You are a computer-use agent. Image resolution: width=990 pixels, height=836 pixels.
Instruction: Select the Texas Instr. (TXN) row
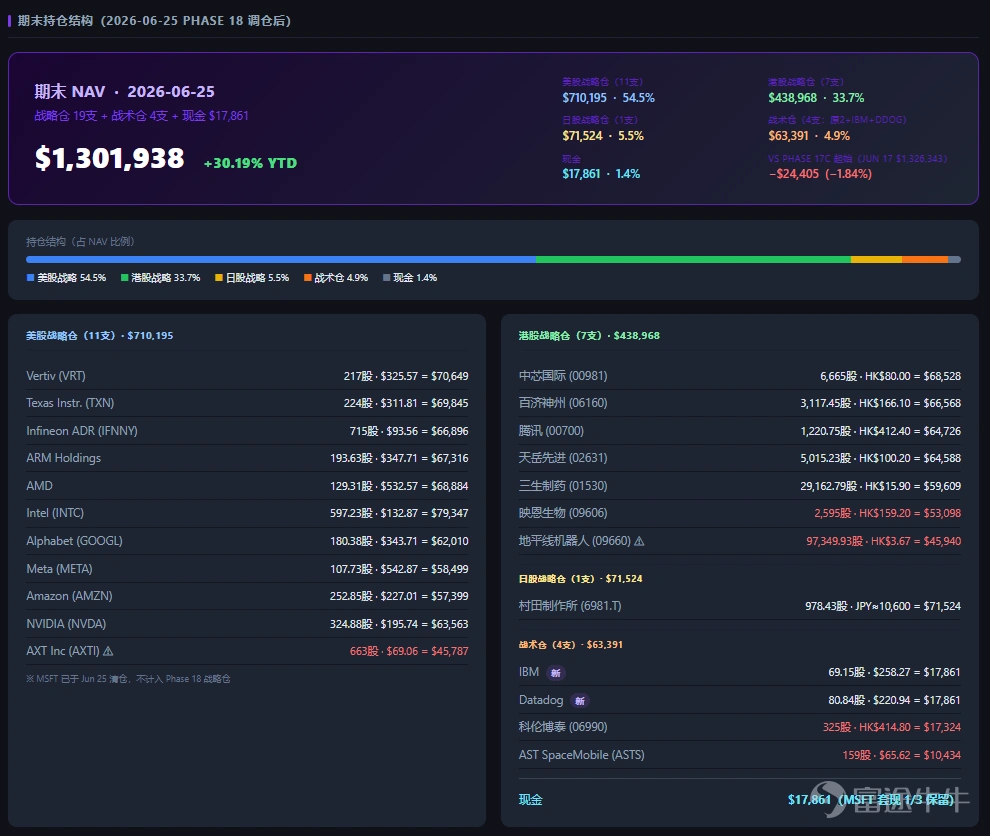[247, 403]
